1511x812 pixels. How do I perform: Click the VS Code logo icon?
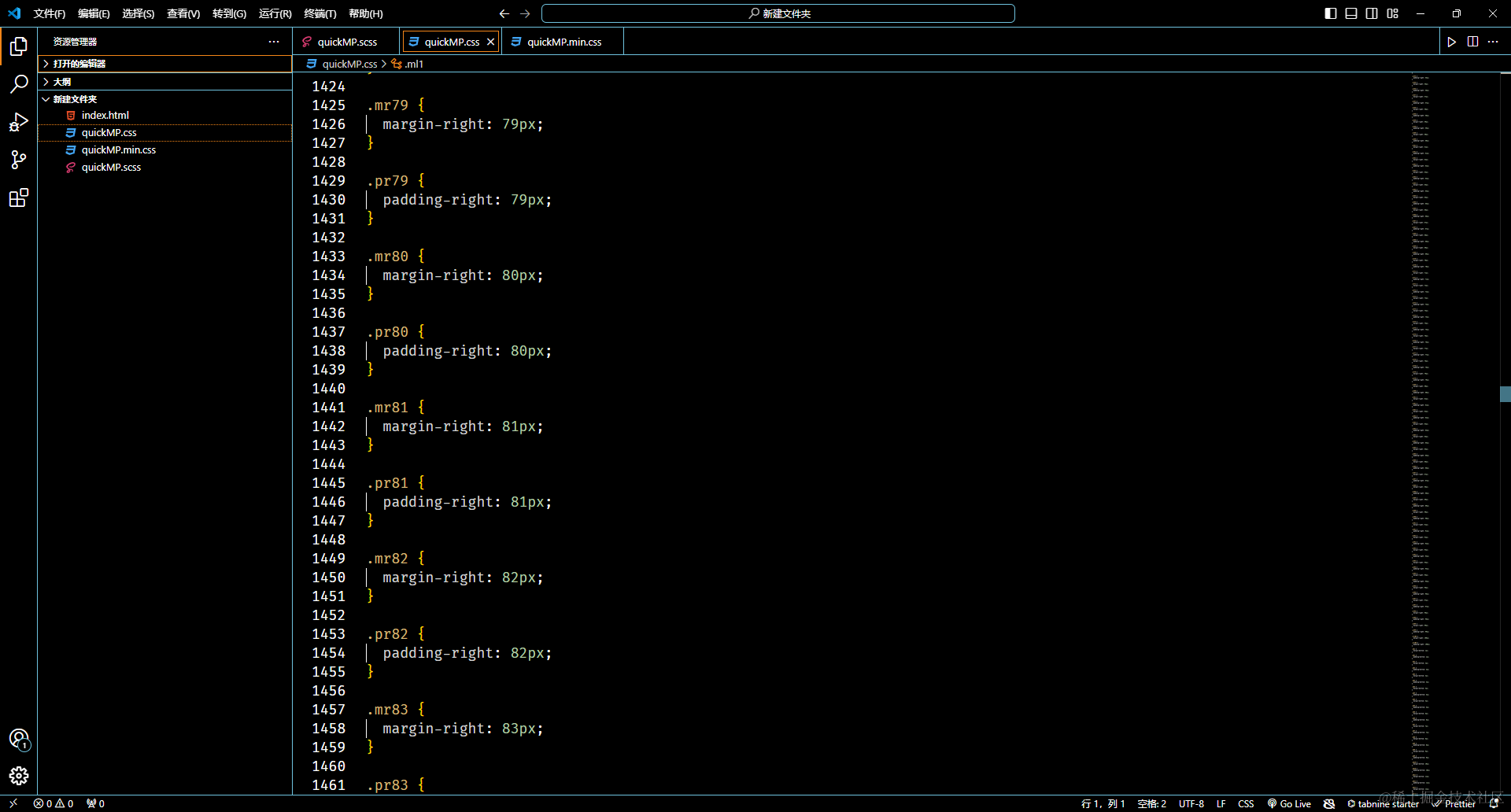[x=14, y=13]
